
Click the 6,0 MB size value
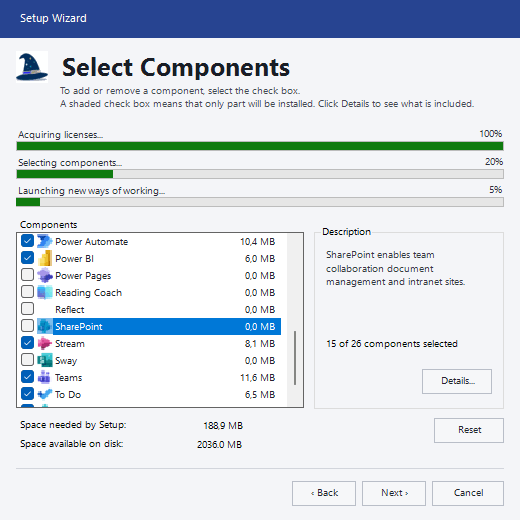click(260, 259)
